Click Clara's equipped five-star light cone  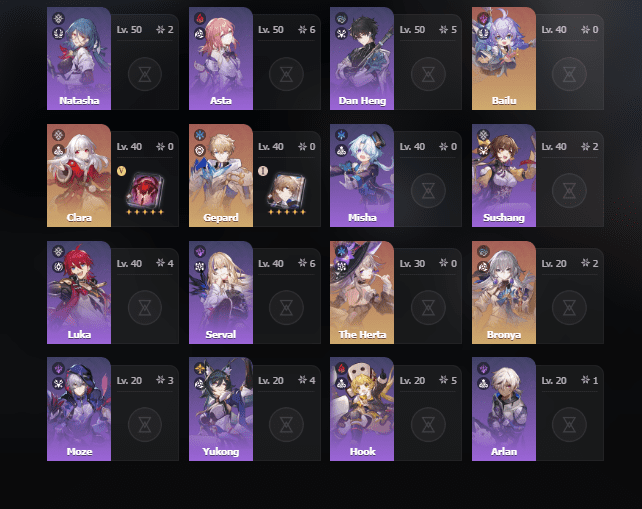click(145, 191)
